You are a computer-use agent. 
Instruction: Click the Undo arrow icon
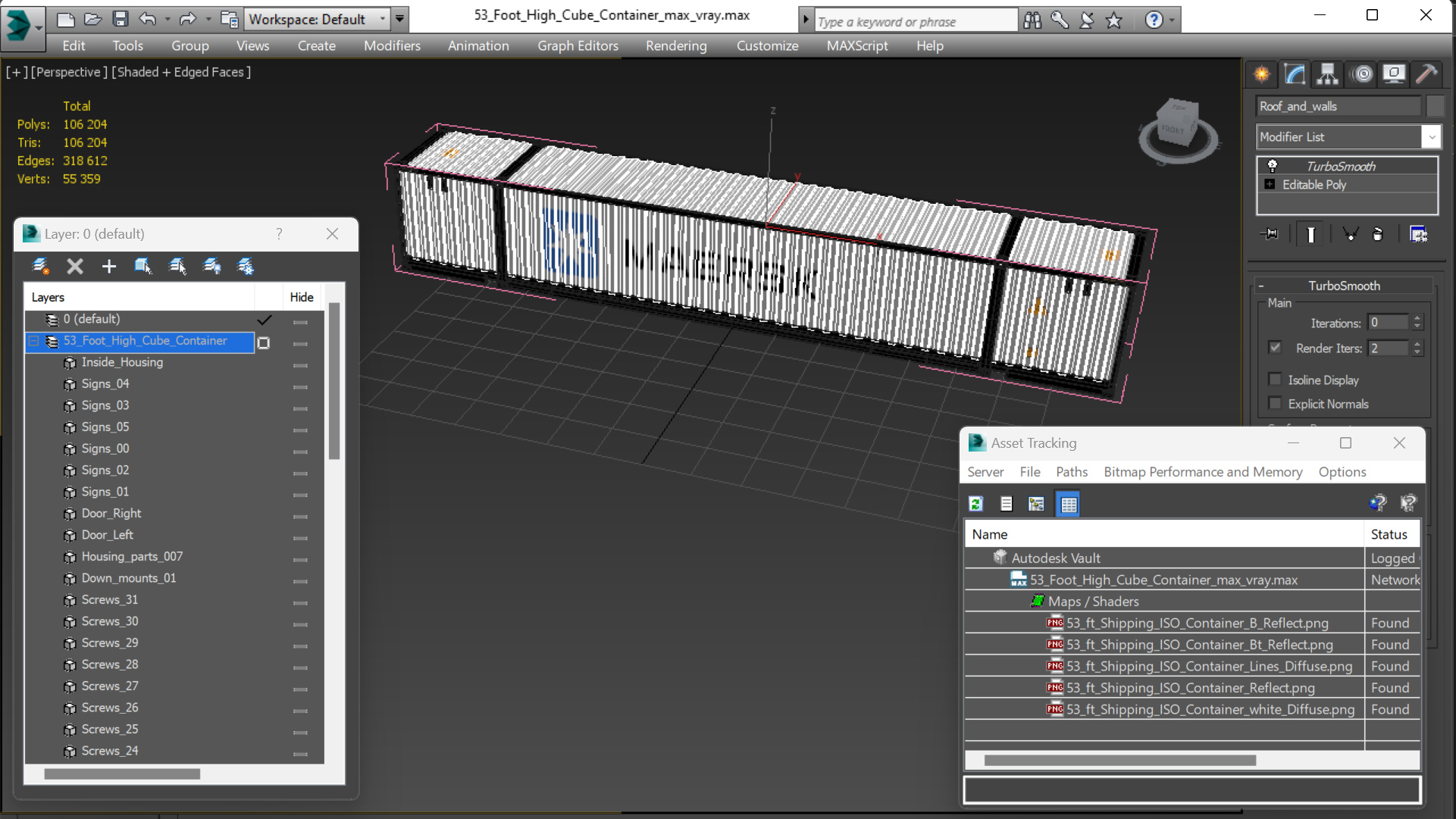point(147,19)
